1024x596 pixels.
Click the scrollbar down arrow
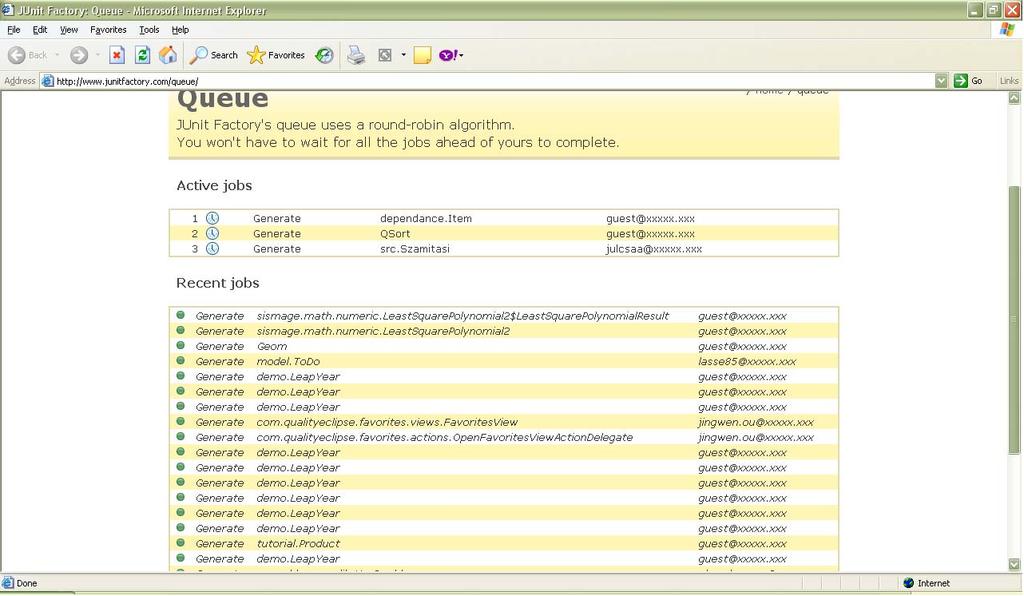(x=1014, y=565)
